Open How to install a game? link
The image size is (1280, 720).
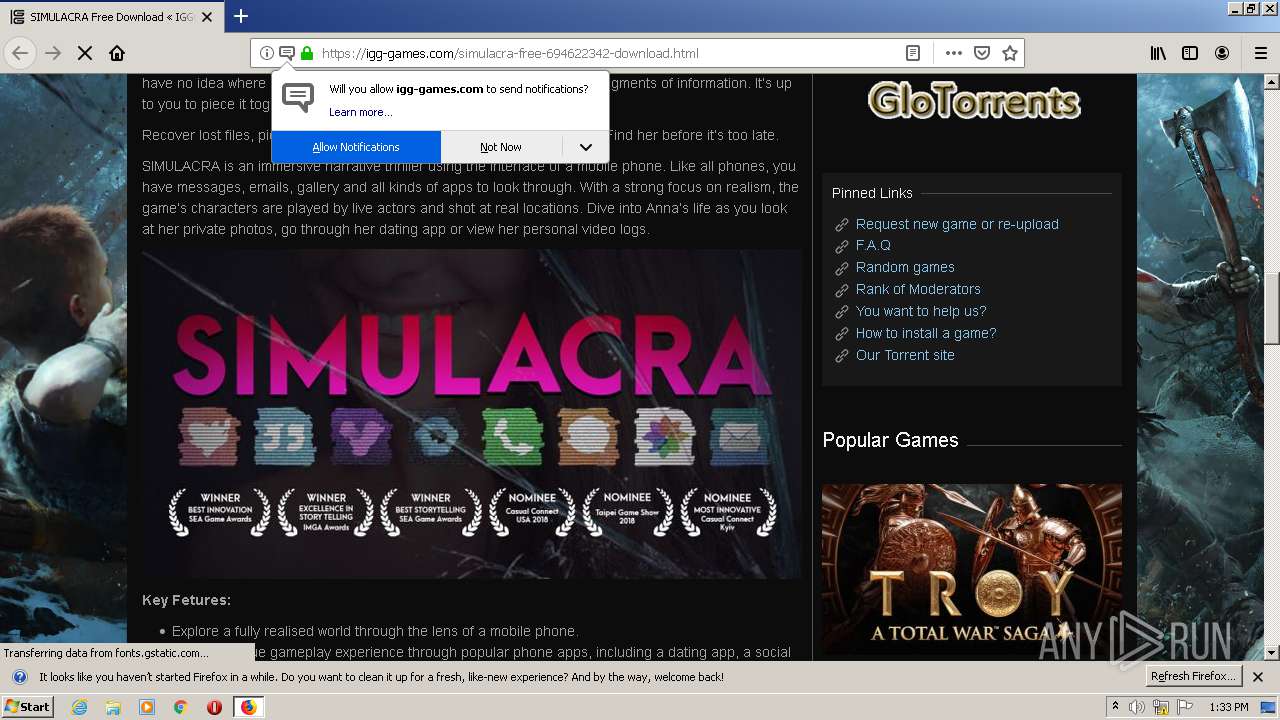pos(926,333)
